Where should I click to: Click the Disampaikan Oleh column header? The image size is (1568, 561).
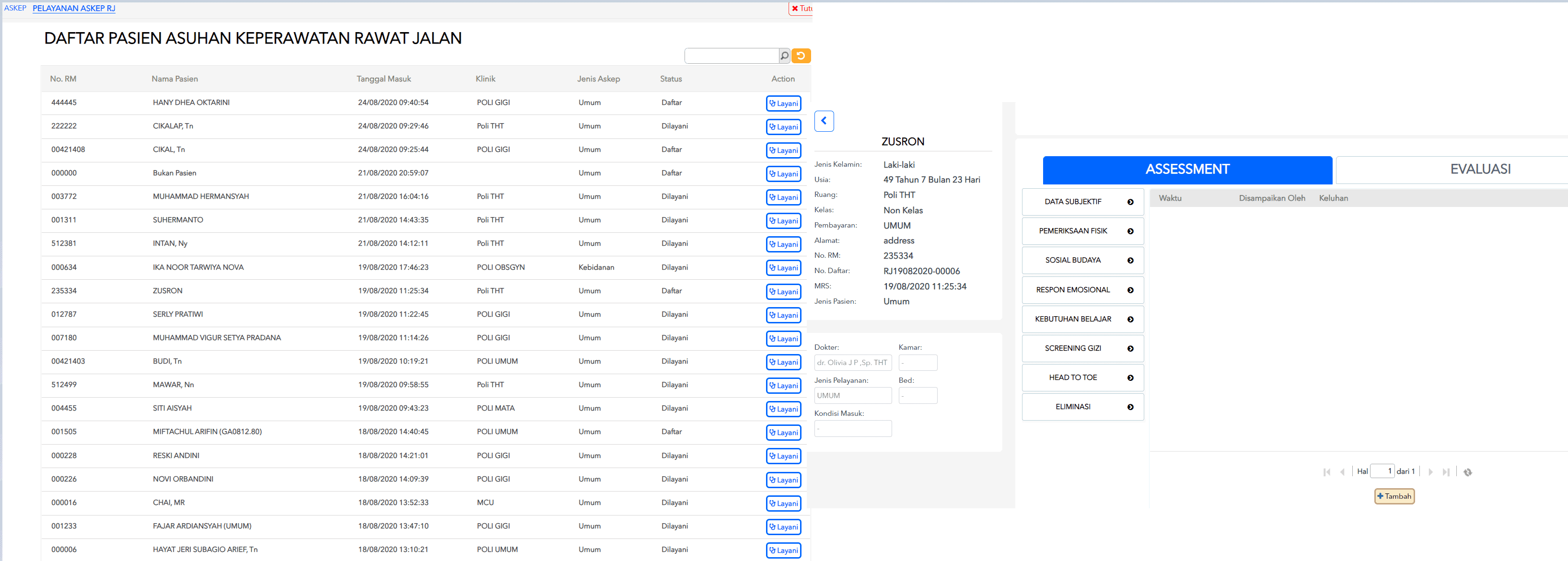(1272, 198)
